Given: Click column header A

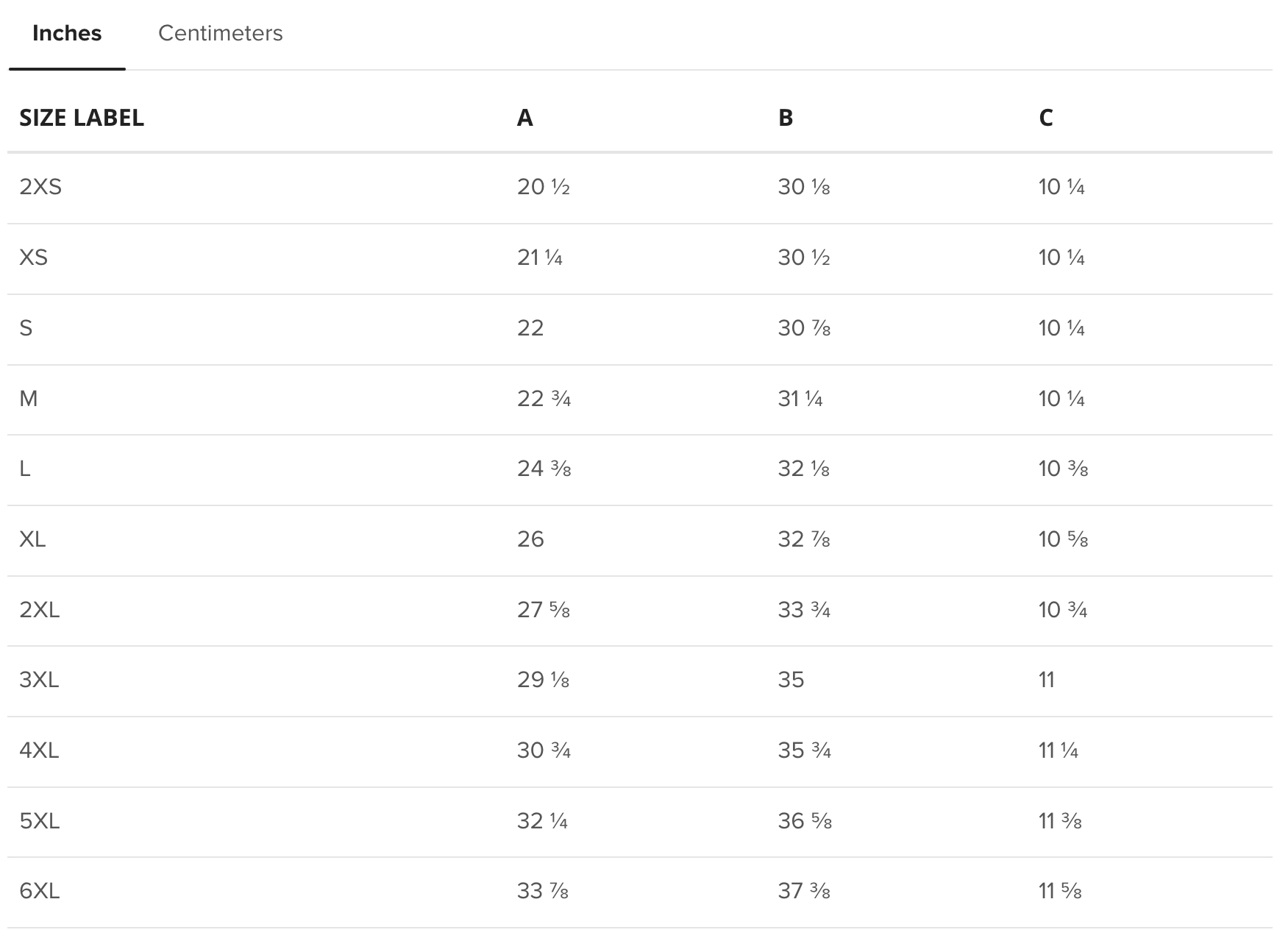Looking at the screenshot, I should point(524,118).
